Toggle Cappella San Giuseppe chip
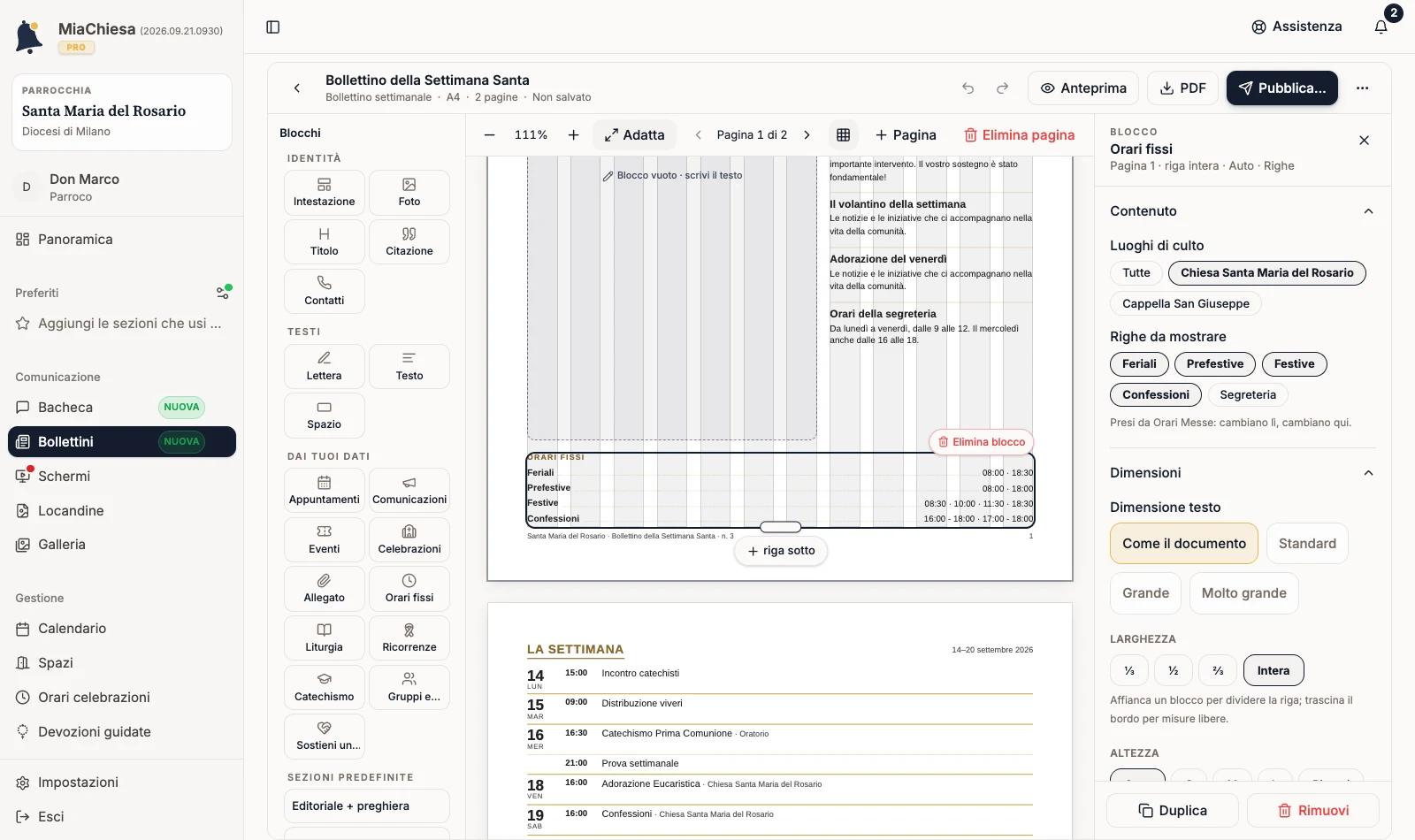 point(1186,304)
